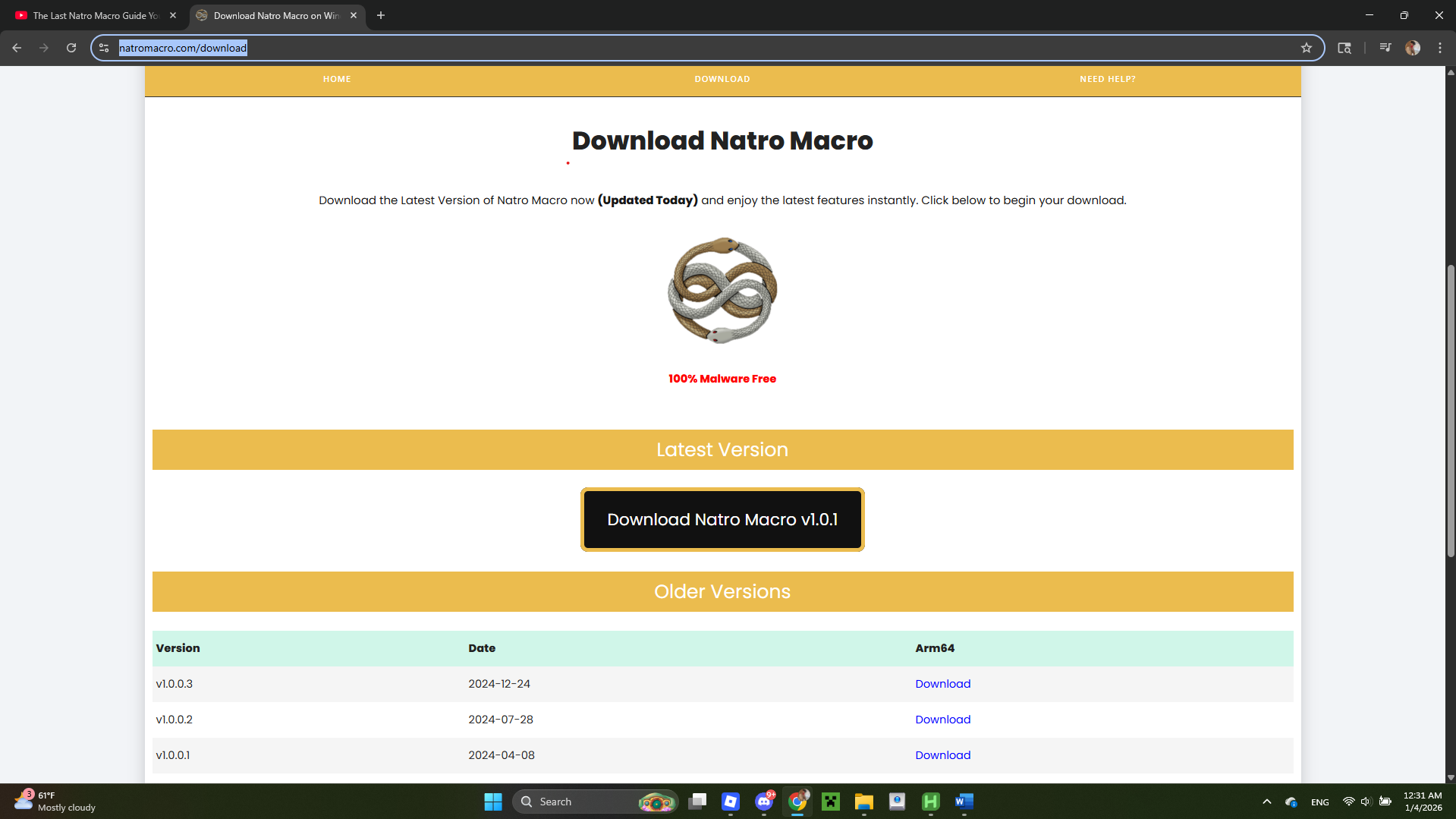Click the Latest Version banner text
Screen dimensions: 1456x819
pos(722,449)
